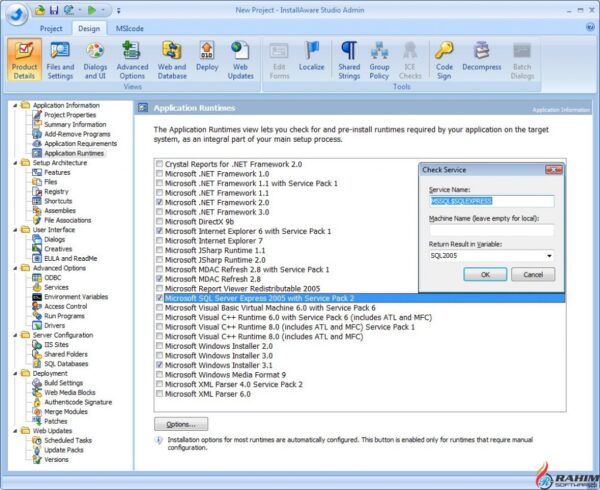Open Web Updates ribbon view
600x490 pixels.
[240, 60]
